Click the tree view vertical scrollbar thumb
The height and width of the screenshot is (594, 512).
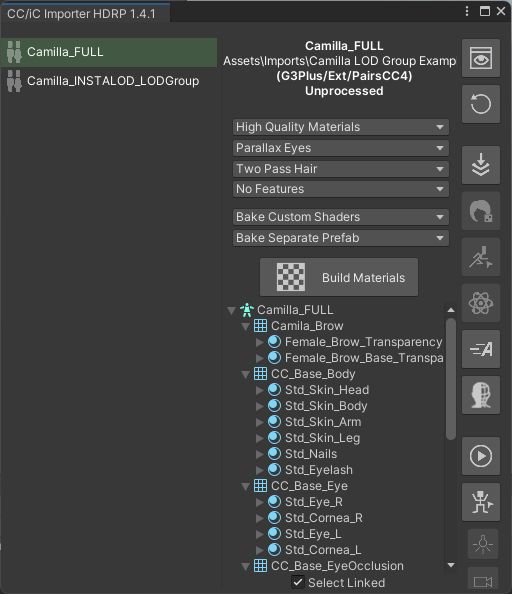pyautogui.click(x=451, y=379)
